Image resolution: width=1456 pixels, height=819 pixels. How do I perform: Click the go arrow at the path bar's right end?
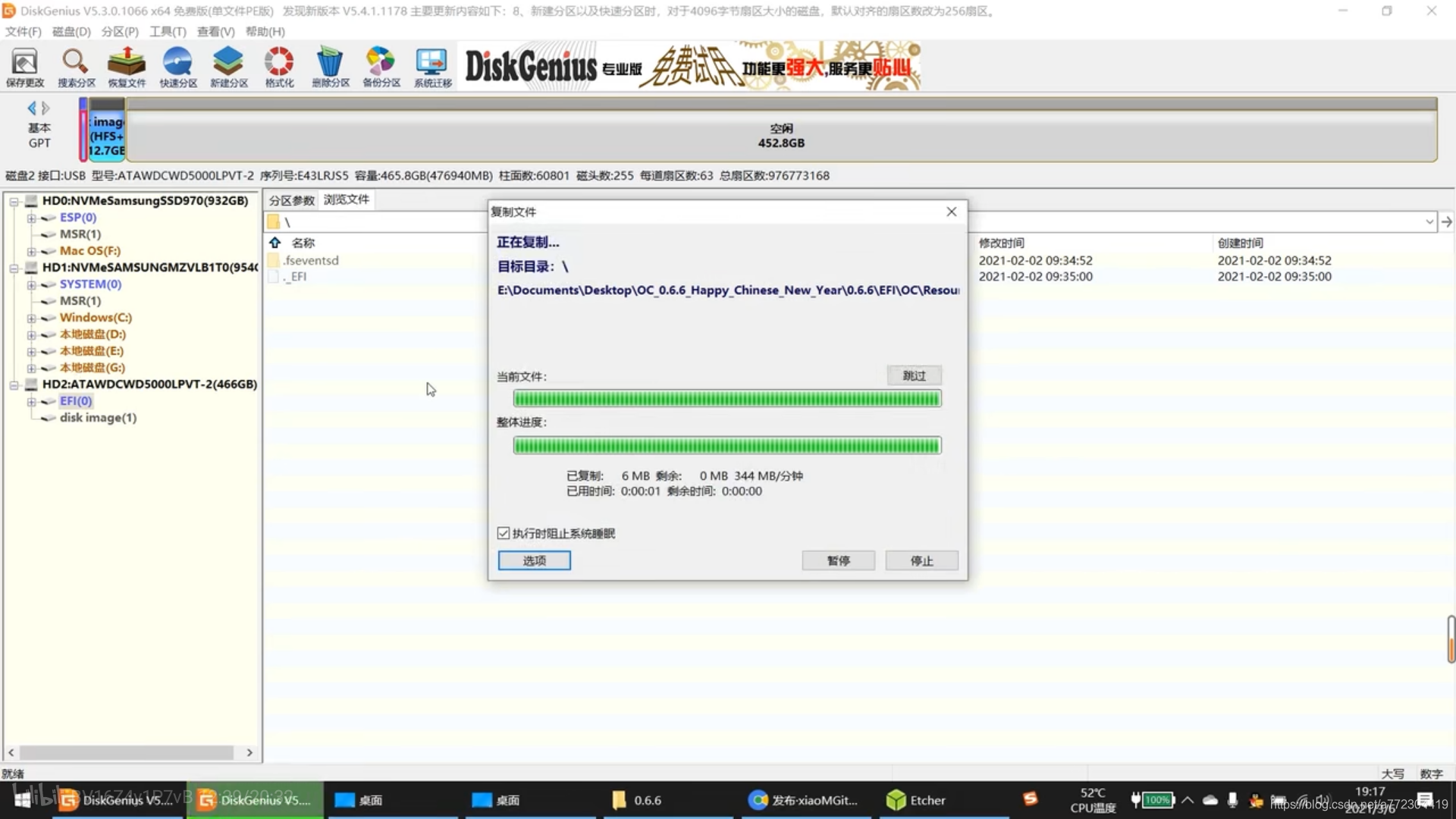(1446, 221)
